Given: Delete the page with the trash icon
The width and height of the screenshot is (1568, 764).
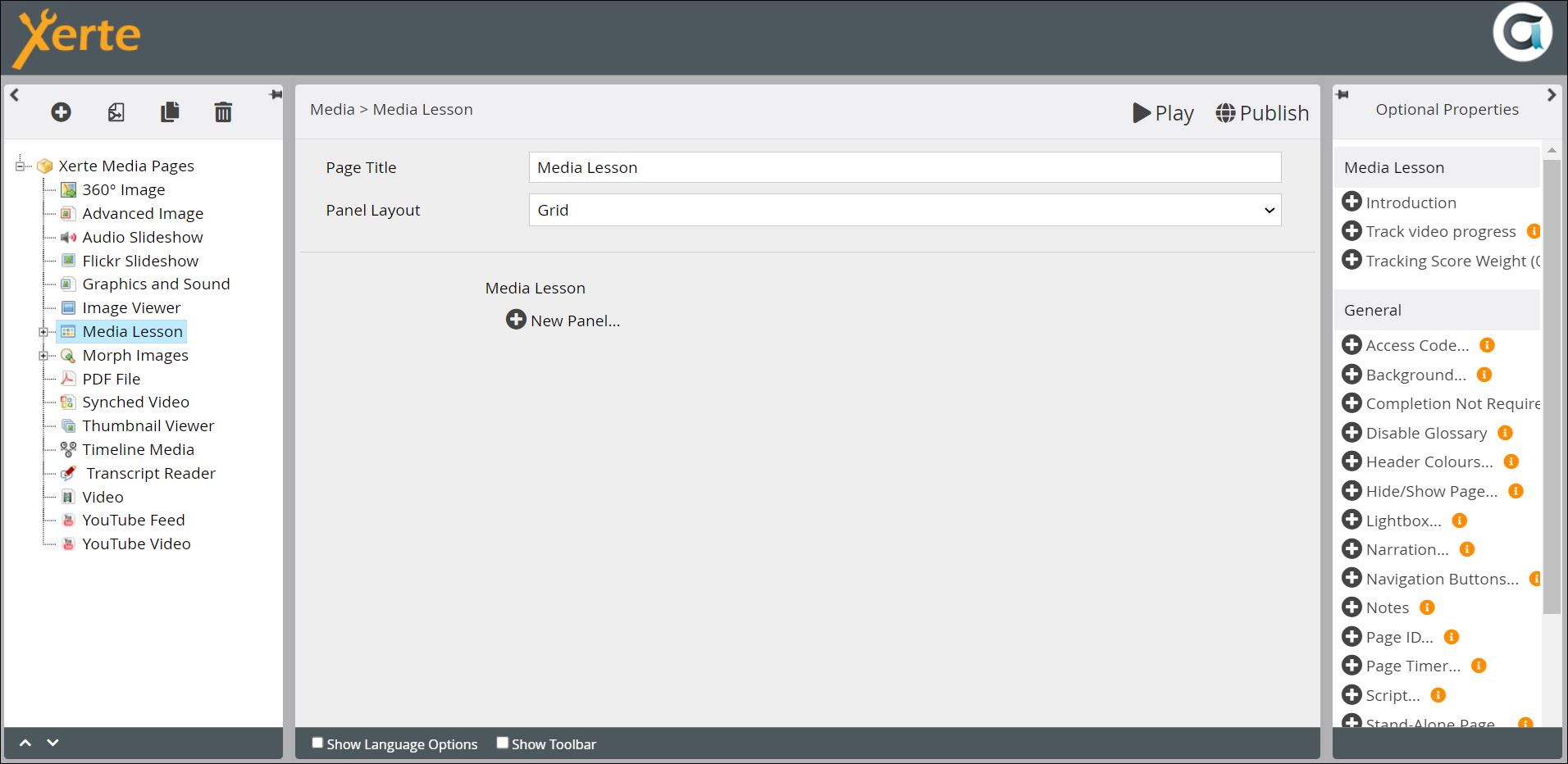Looking at the screenshot, I should (x=223, y=112).
